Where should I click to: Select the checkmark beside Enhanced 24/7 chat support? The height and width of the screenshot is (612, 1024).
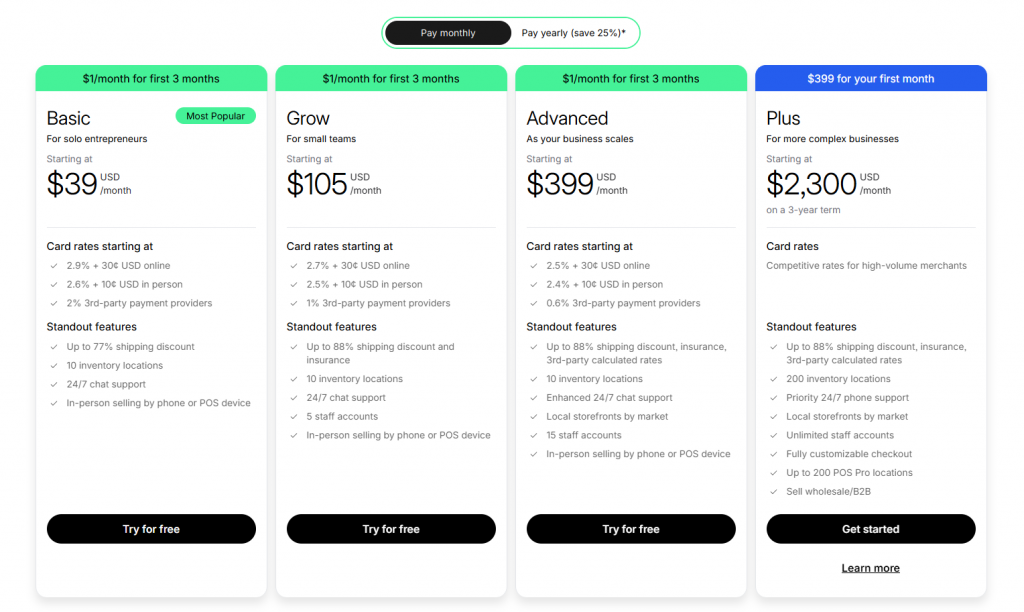(531, 397)
